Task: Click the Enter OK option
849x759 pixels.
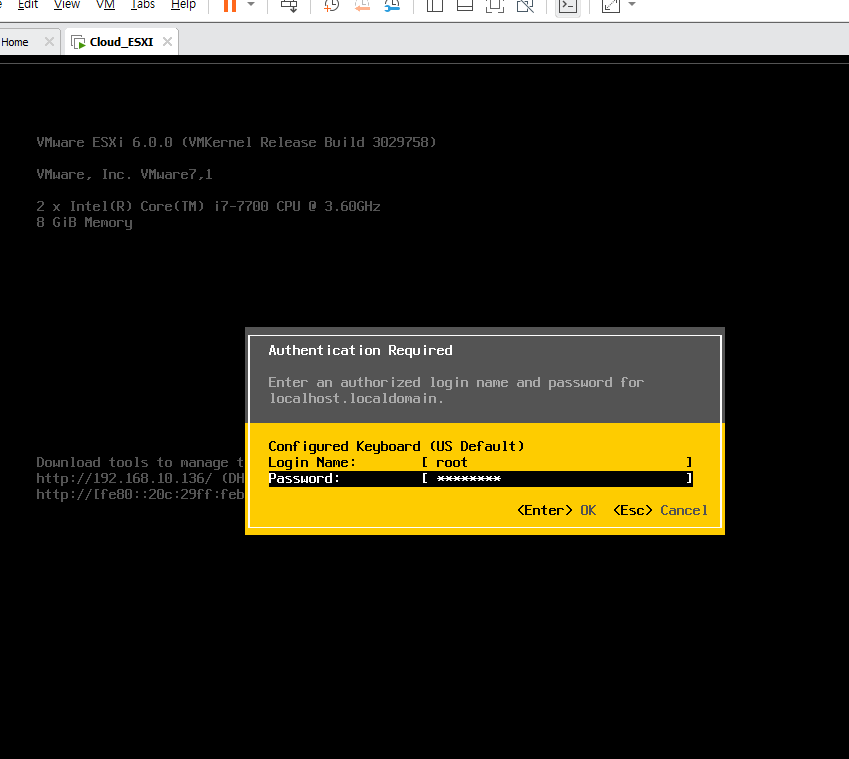Action: point(557,511)
